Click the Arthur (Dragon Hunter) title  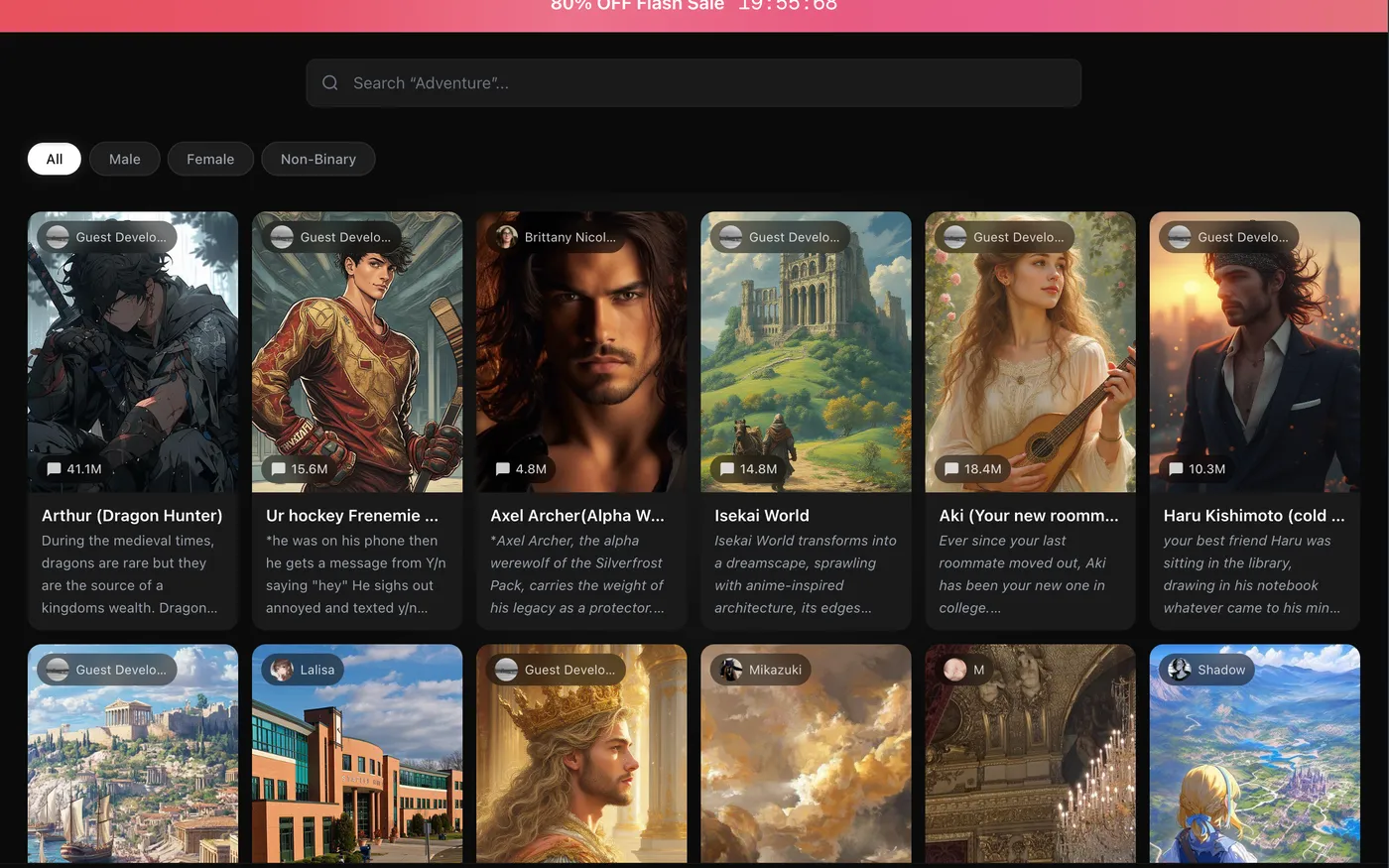[132, 516]
